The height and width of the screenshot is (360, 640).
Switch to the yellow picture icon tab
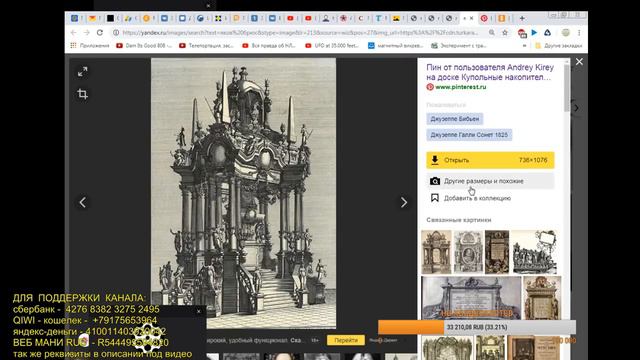[x=396, y=18]
